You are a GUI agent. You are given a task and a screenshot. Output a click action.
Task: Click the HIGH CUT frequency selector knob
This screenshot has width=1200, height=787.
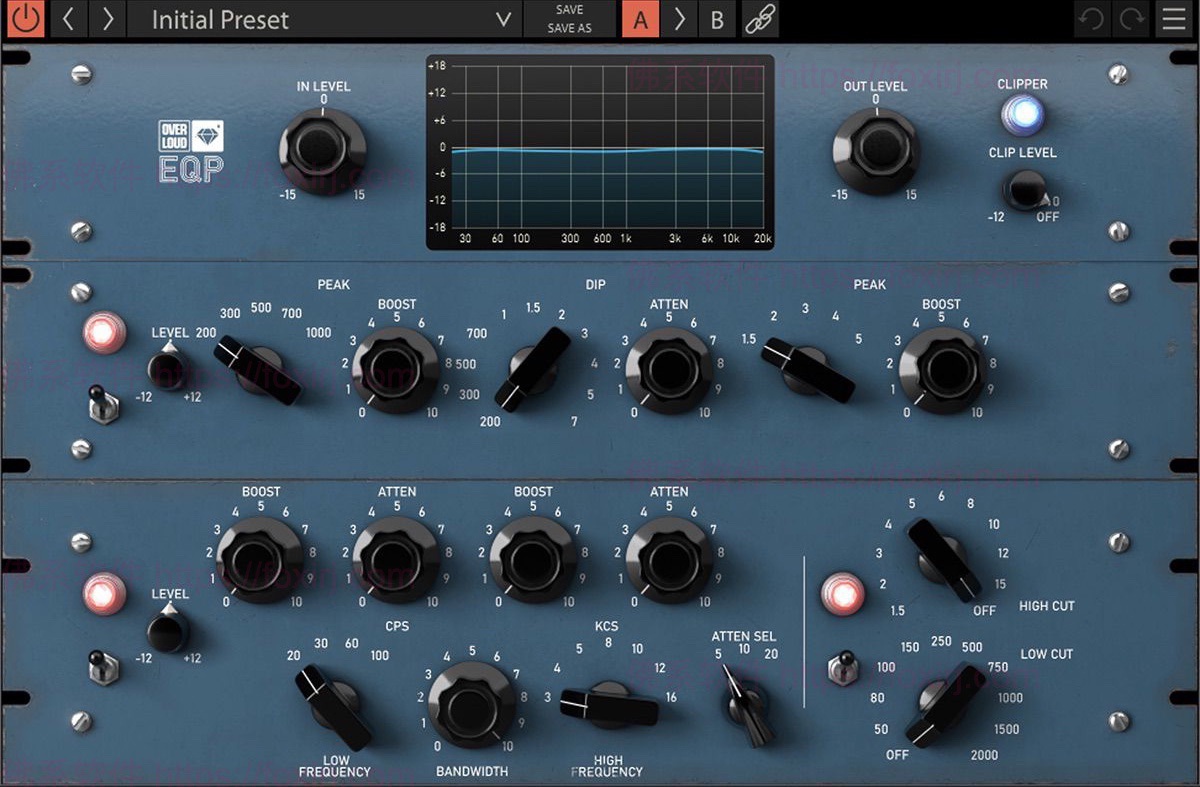(x=944, y=559)
